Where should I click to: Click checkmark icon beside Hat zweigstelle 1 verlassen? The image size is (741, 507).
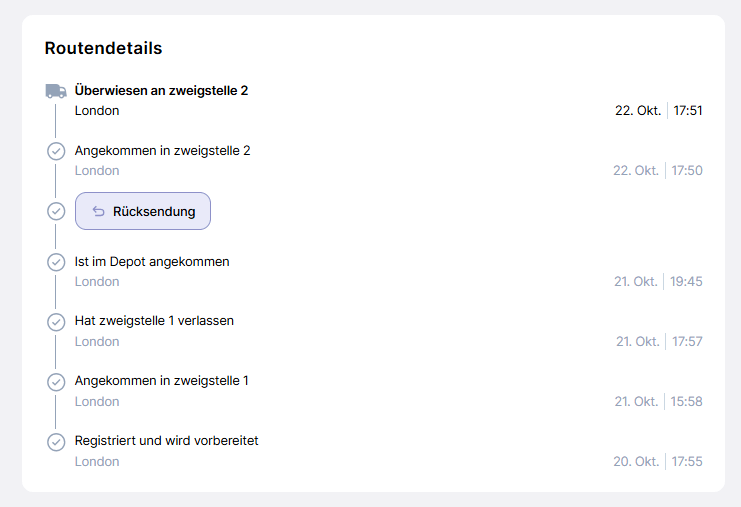click(56, 322)
